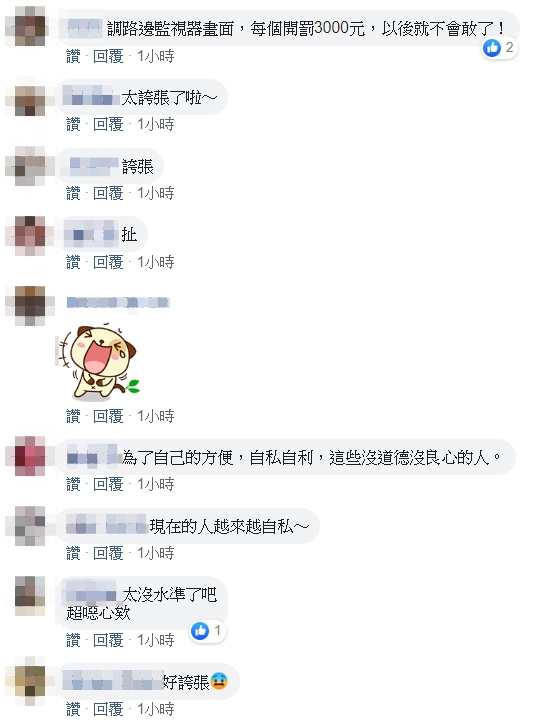Like the 現在的人越來越自私 comment
Viewport: 550px width, 723px height.
[73, 552]
